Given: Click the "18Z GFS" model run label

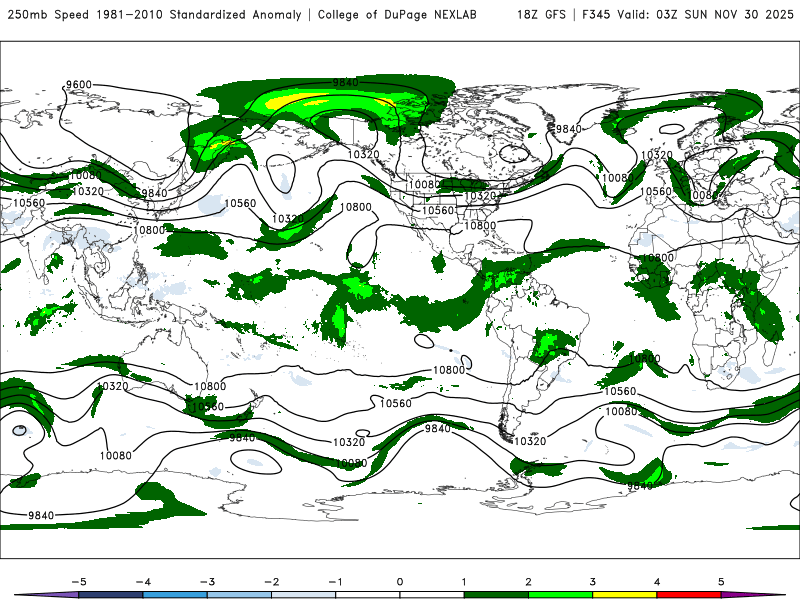Looking at the screenshot, I should pos(541,14).
